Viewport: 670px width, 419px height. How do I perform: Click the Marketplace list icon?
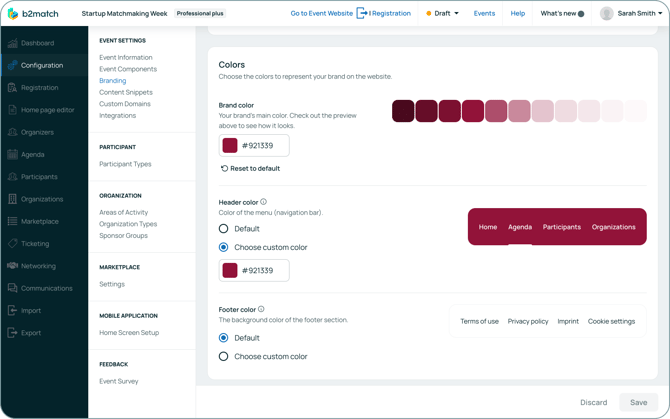pyautogui.click(x=12, y=221)
